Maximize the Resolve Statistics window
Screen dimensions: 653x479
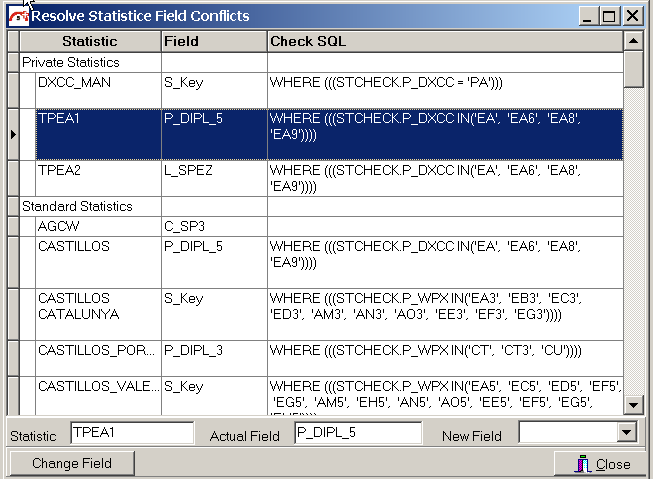(609, 16)
